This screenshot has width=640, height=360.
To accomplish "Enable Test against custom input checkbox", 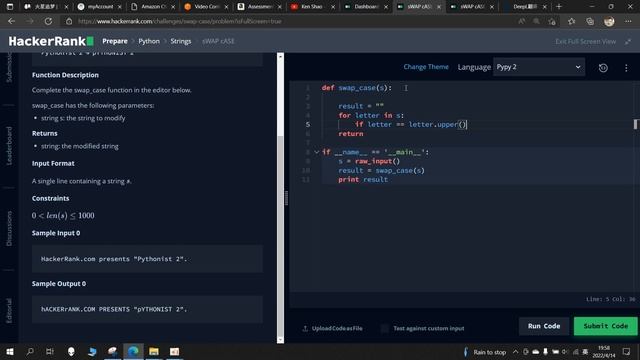I will 384,328.
